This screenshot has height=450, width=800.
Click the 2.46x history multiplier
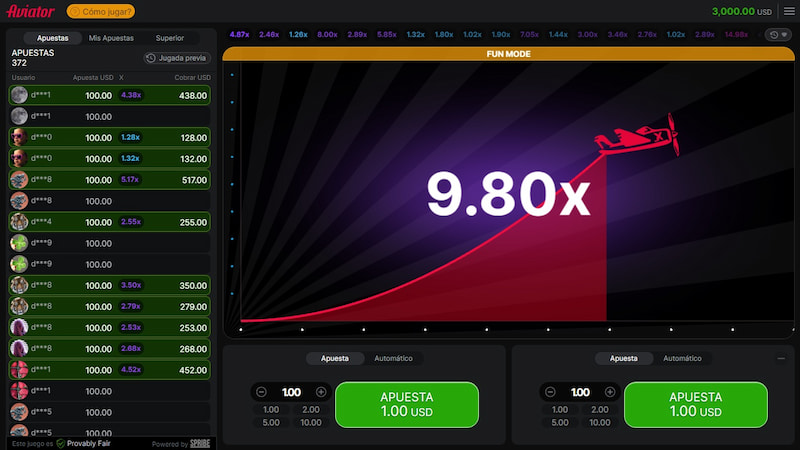pos(269,35)
